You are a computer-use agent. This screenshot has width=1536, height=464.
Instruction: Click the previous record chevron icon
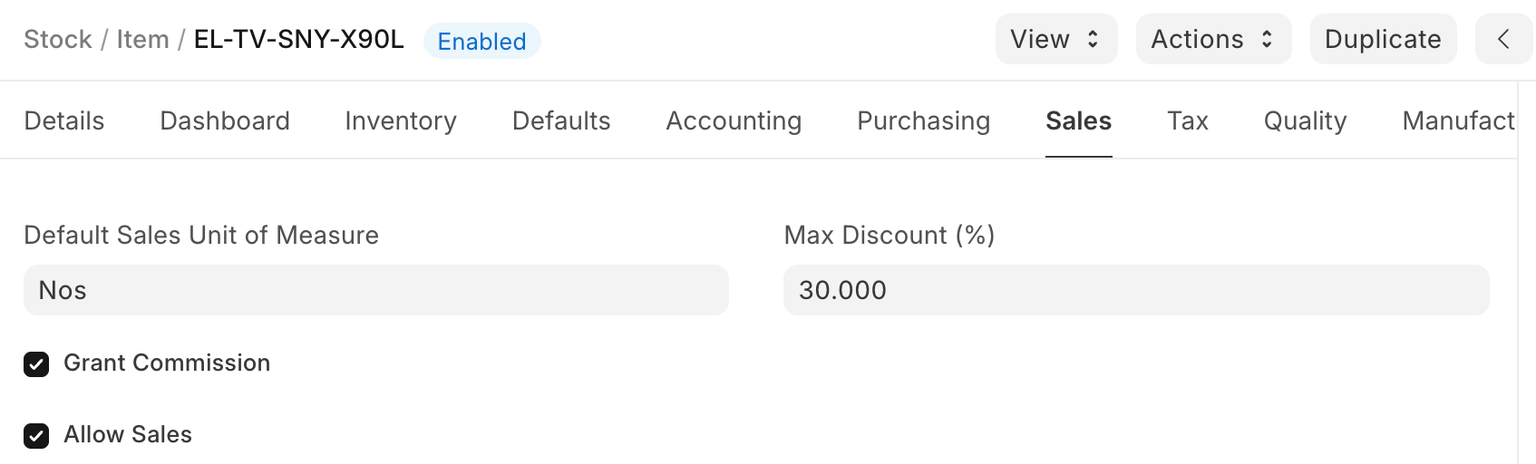[1503, 39]
